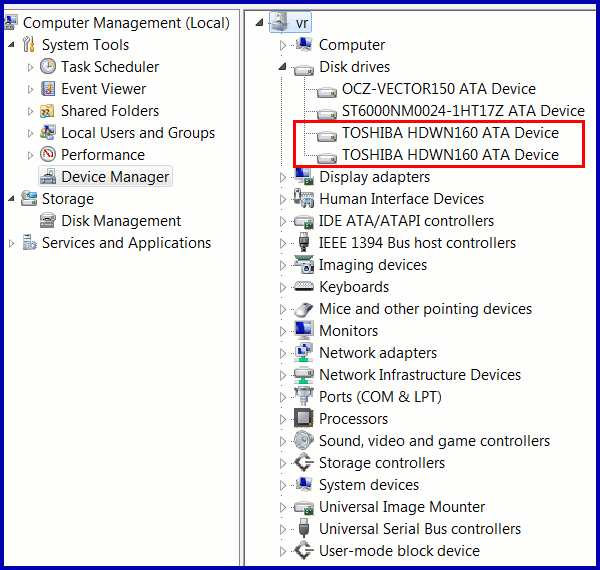Click the Network adapters icon
The height and width of the screenshot is (570, 600).
(x=304, y=353)
